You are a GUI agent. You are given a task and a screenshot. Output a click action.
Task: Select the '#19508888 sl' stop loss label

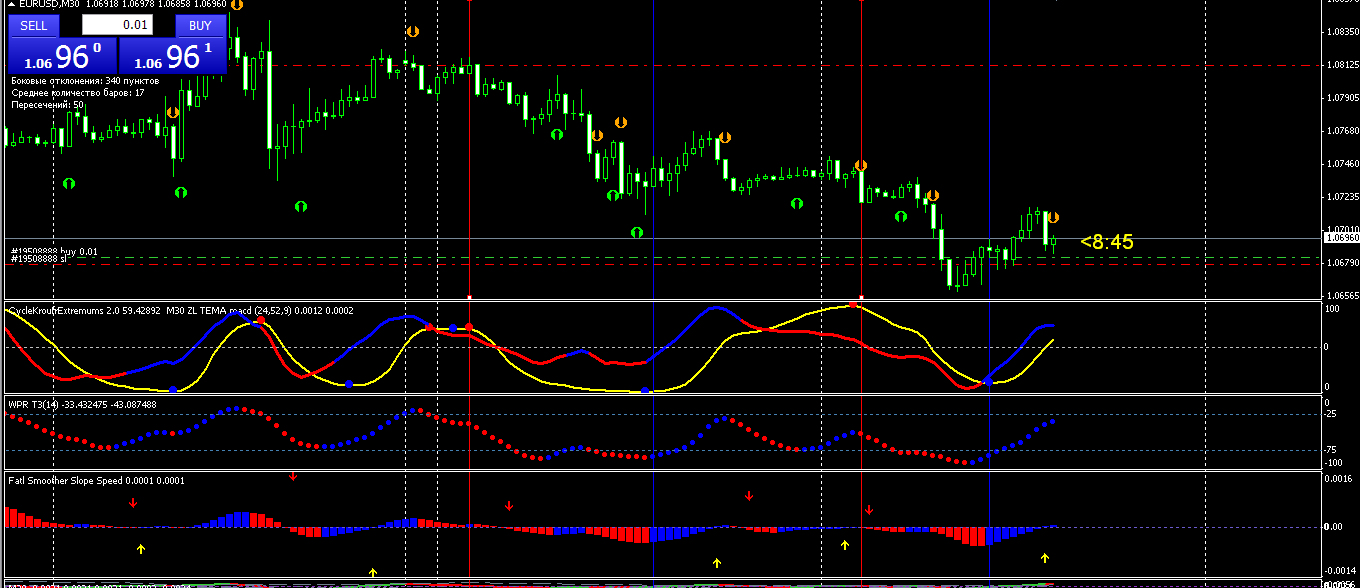point(38,259)
